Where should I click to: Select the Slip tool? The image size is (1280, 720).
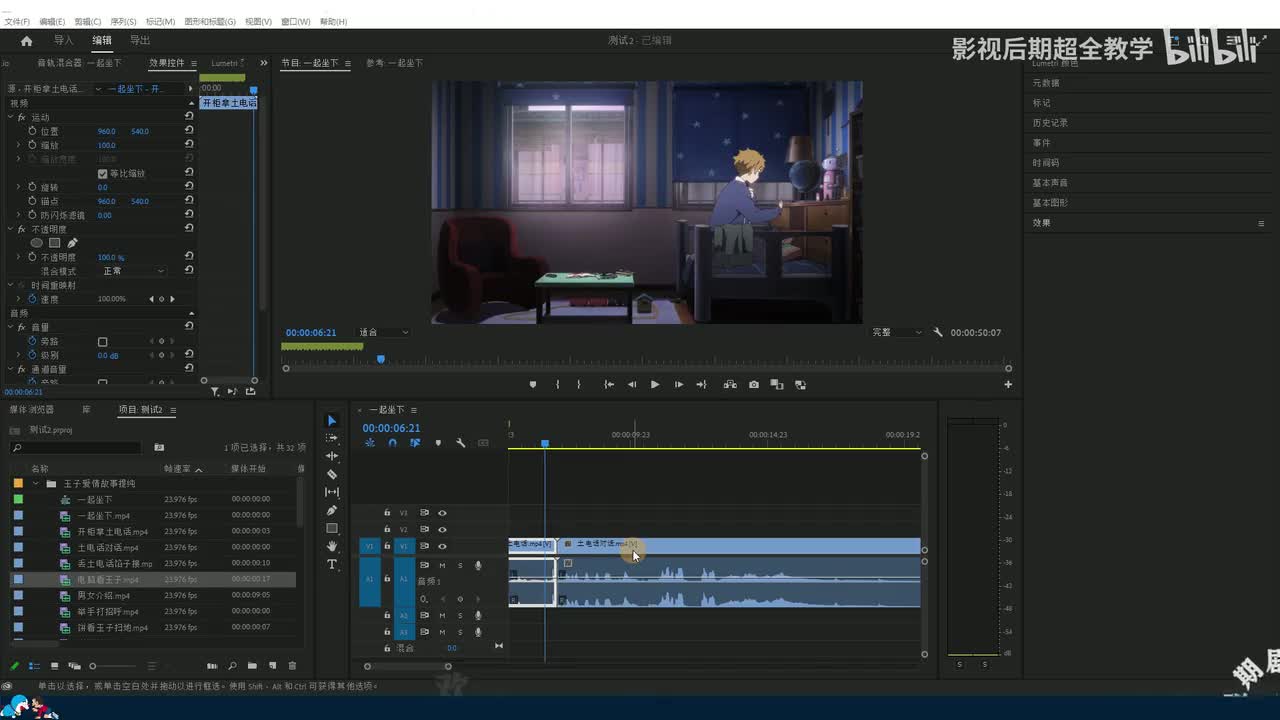point(332,492)
